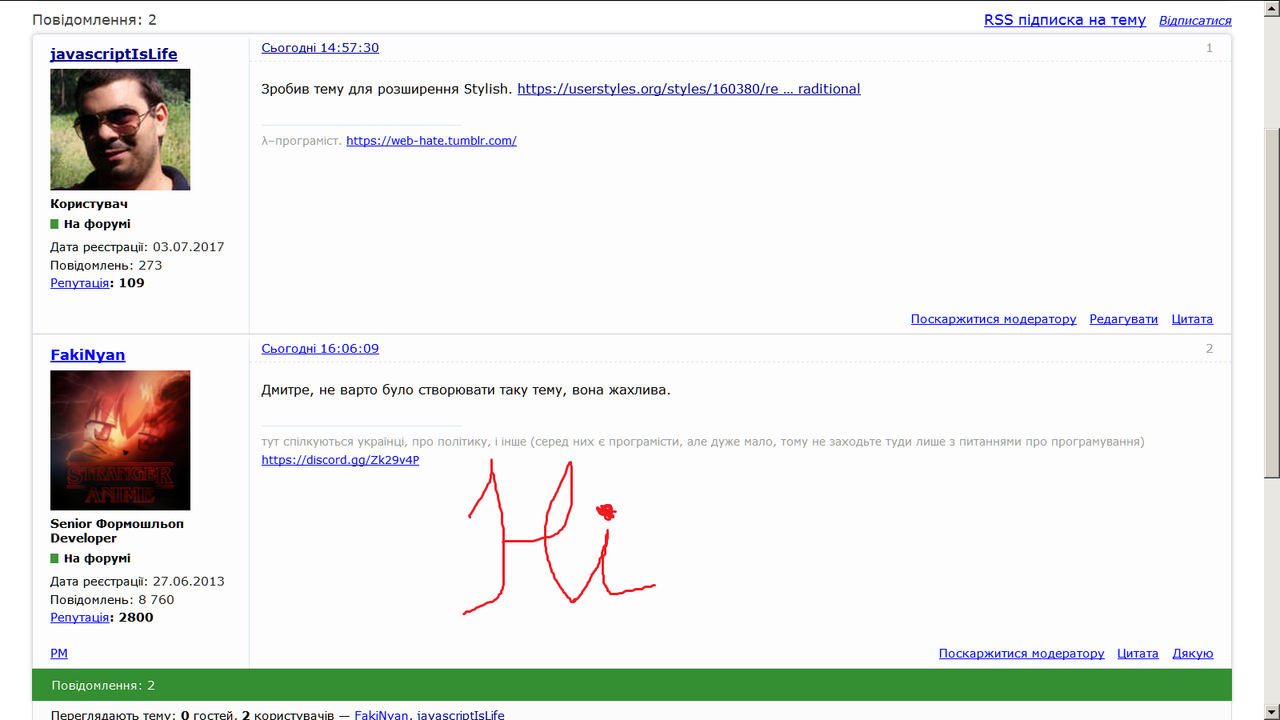Click PM link under FakiNyan
Image resolution: width=1280 pixels, height=720 pixels.
[x=59, y=653]
